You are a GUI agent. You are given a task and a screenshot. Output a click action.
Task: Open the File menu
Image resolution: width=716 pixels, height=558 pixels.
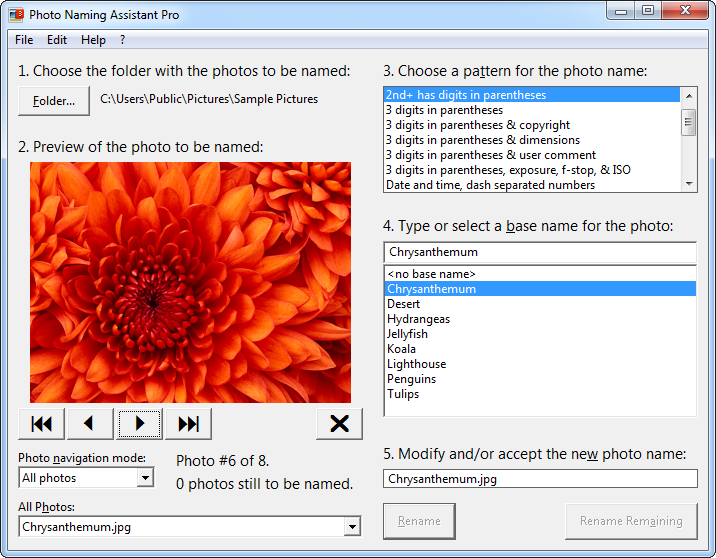[x=24, y=40]
